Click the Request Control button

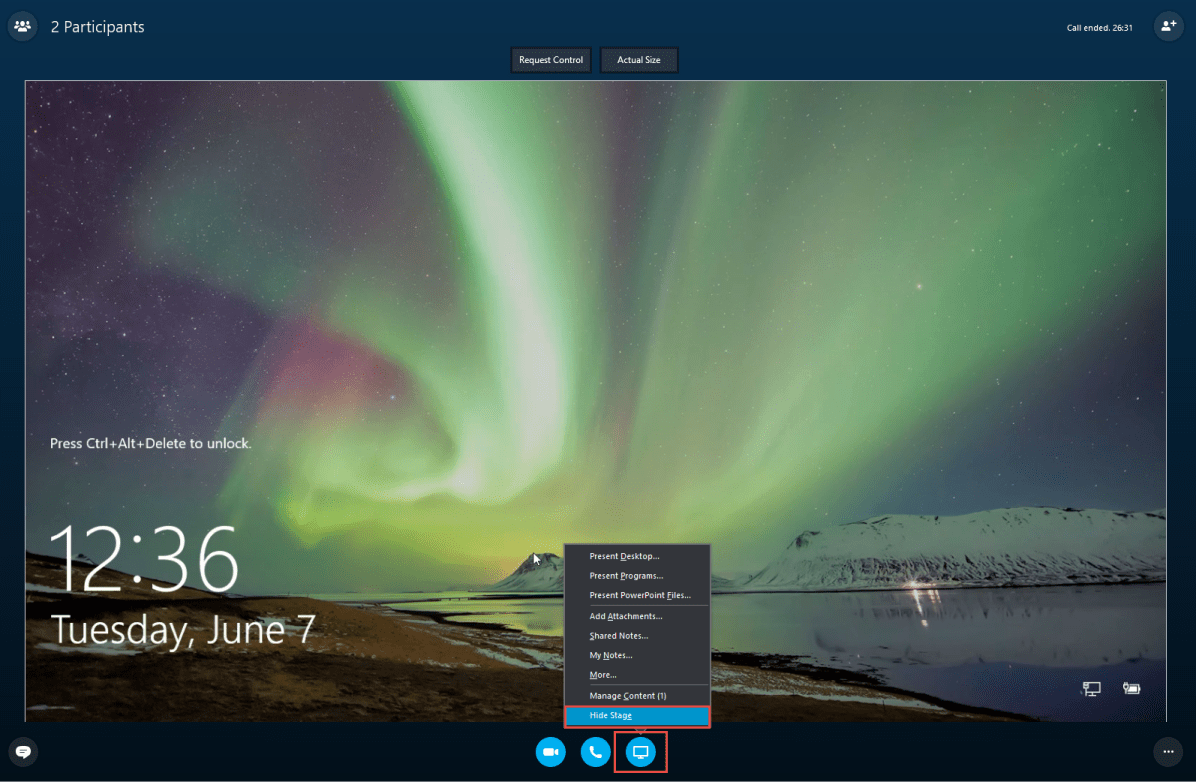coord(551,60)
